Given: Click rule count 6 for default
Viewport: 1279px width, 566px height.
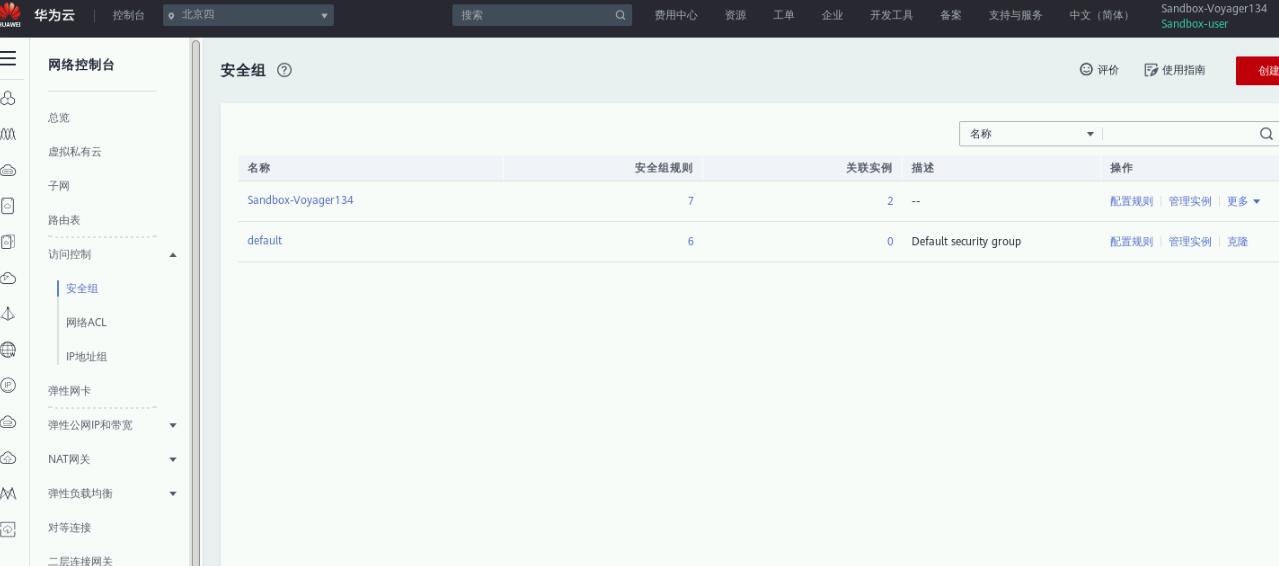Looking at the screenshot, I should pos(690,242).
